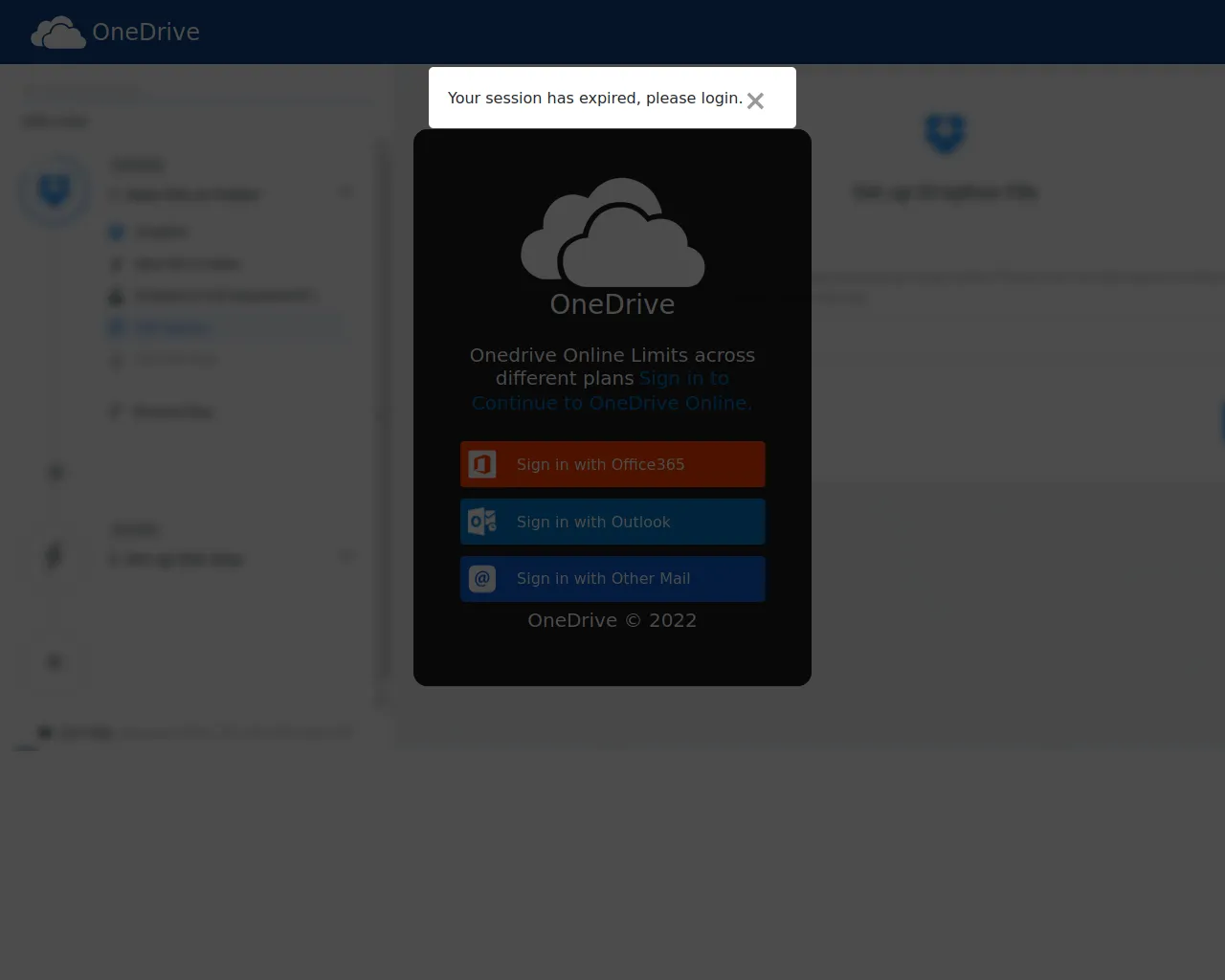Expand the first blurred sidebar section chevron
Viewport: 1225px width, 980px height.
coord(345,192)
